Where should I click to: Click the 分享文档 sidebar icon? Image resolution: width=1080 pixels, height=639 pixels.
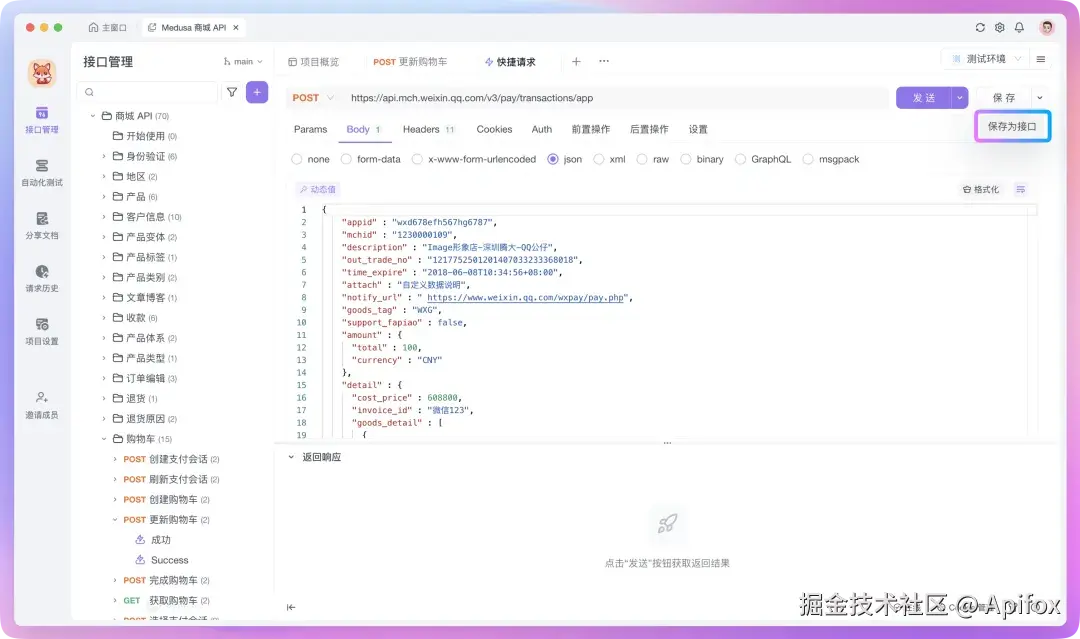coord(41,226)
